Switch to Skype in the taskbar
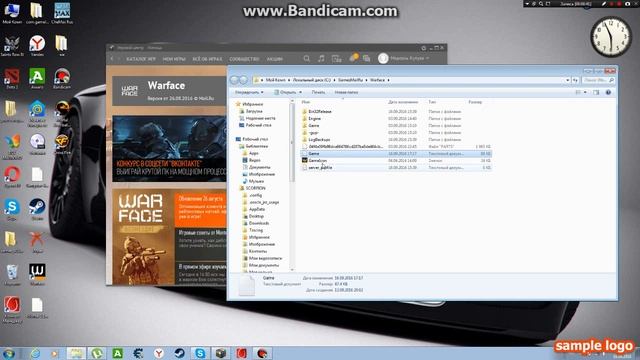 (200, 353)
